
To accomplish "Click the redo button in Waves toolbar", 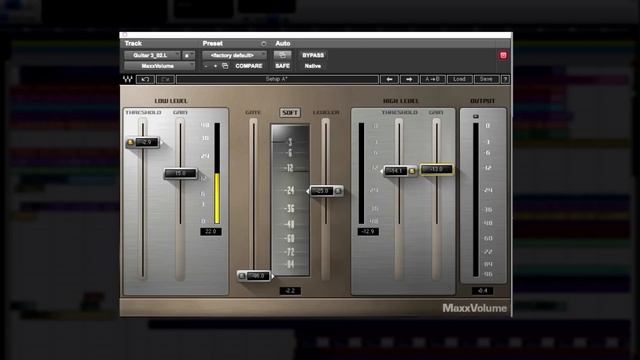I will click(x=165, y=79).
